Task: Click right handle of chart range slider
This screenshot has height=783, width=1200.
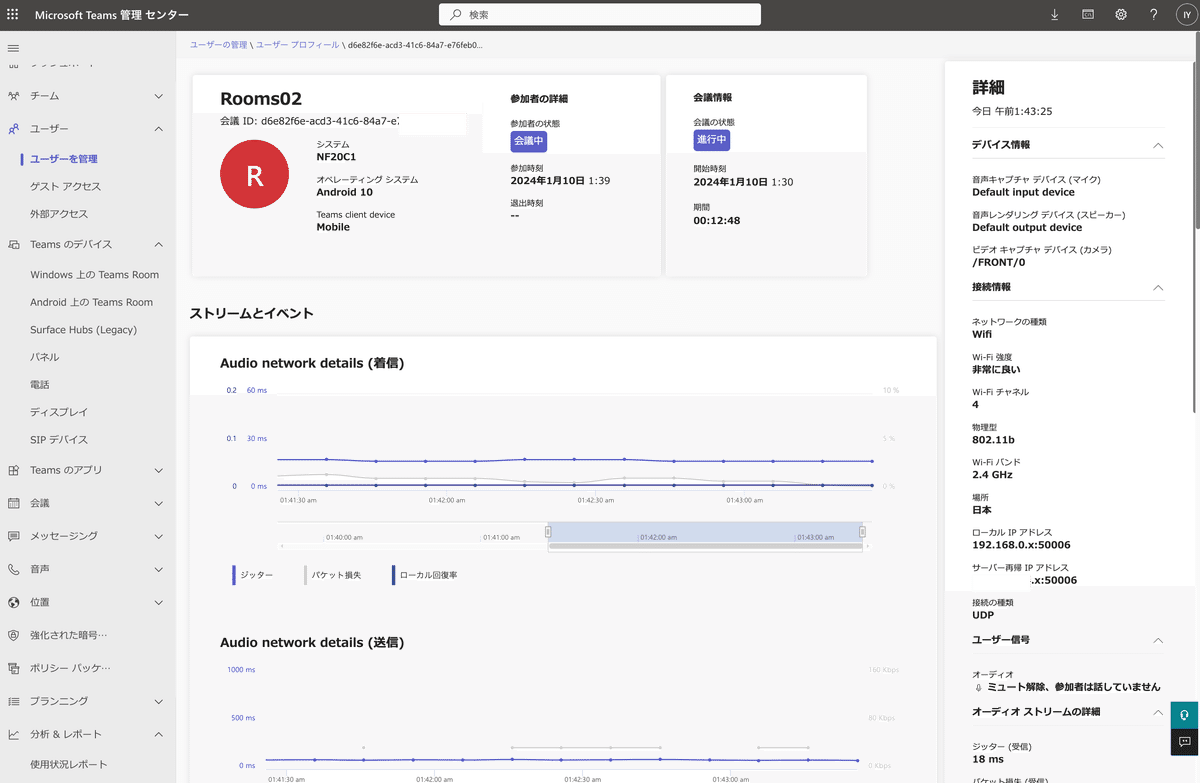Action: coord(863,532)
